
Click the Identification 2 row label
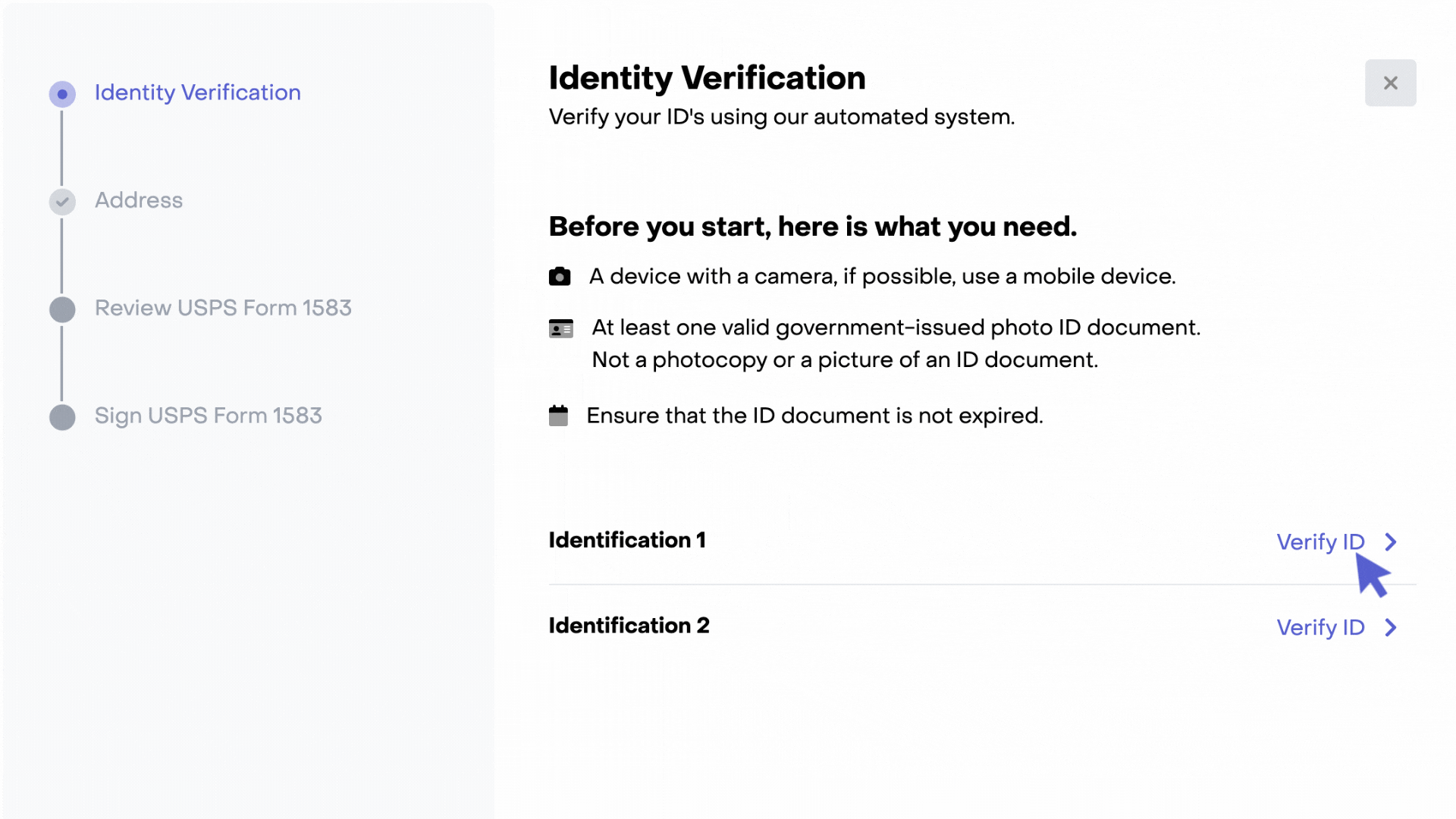click(629, 626)
